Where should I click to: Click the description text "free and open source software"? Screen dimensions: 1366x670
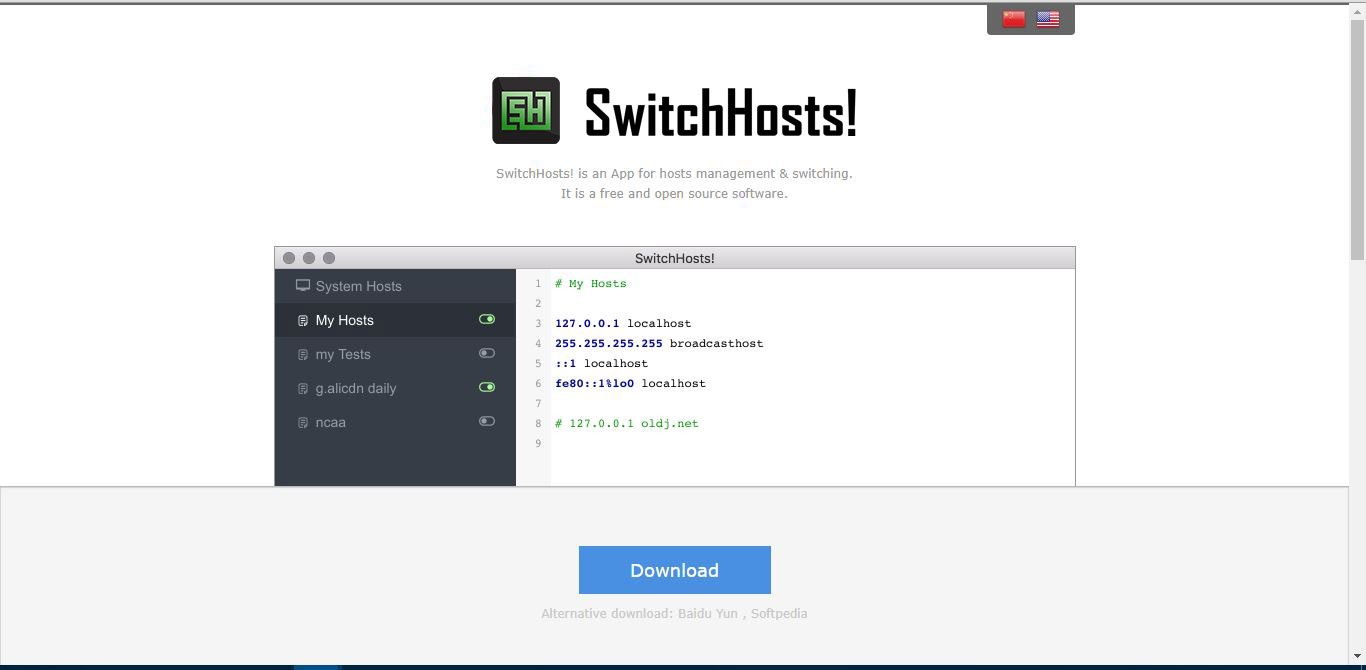pyautogui.click(x=694, y=194)
